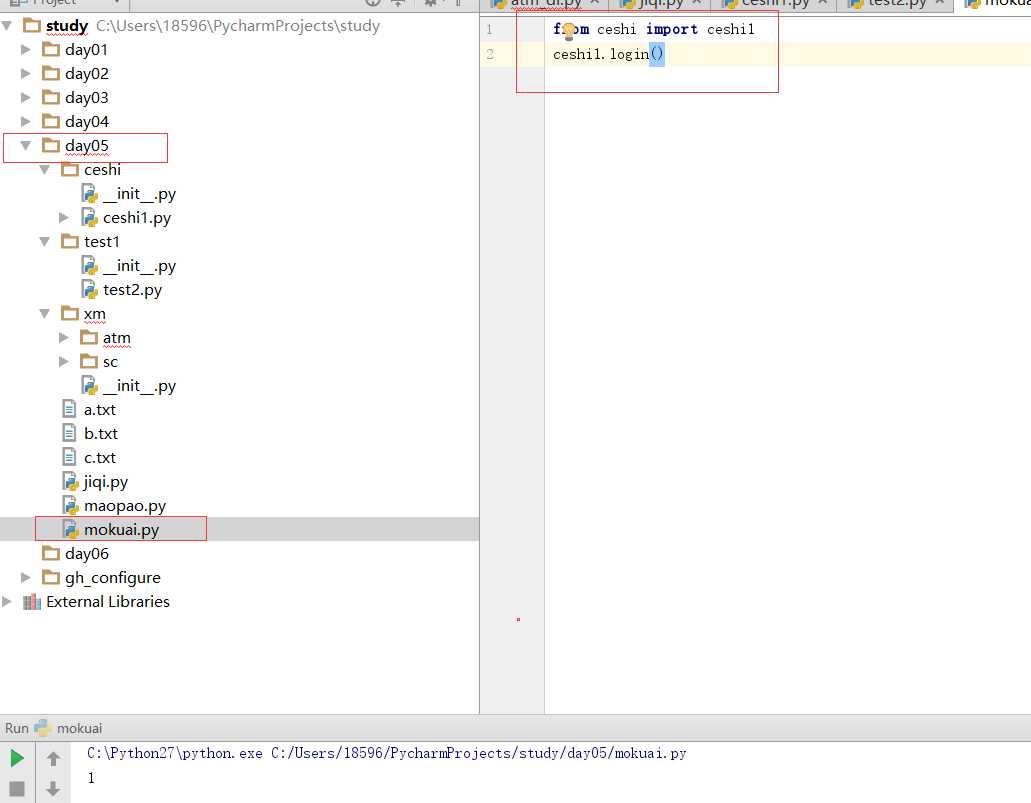Screen dimensions: 1031x803
Task: Expand the atm folder
Action: click(x=64, y=337)
